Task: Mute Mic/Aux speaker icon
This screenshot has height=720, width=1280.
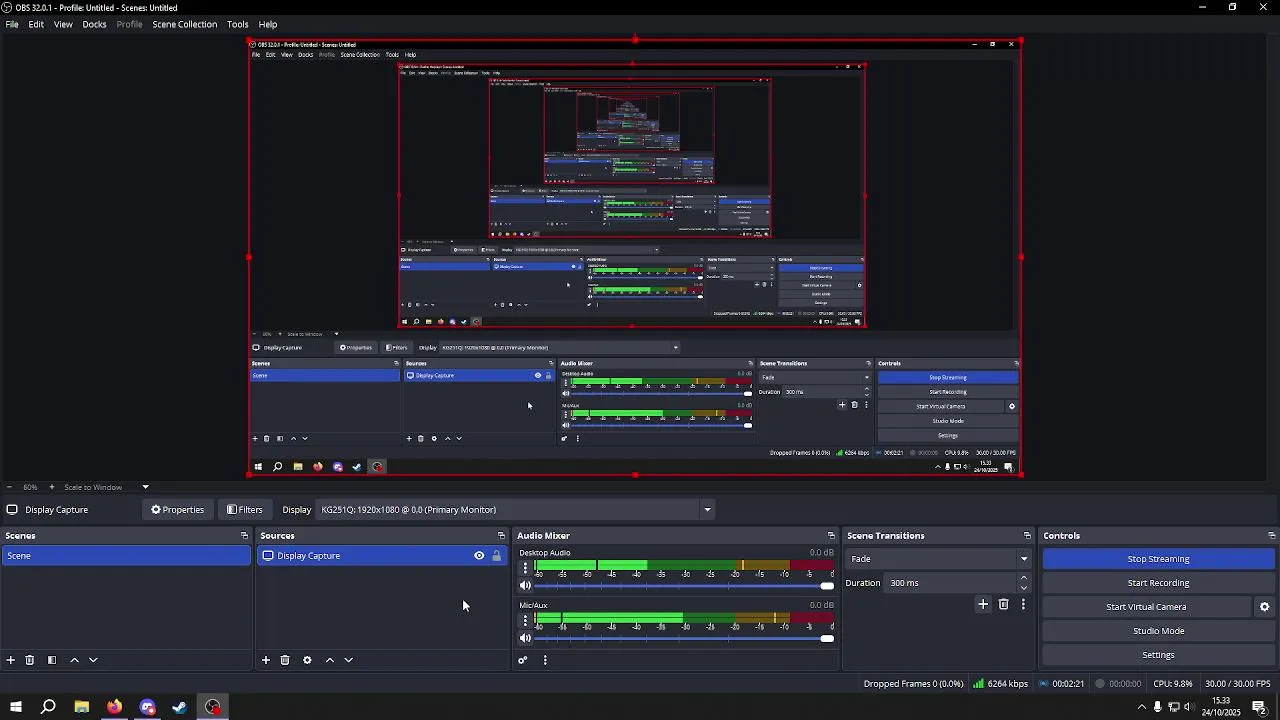Action: coord(526,638)
